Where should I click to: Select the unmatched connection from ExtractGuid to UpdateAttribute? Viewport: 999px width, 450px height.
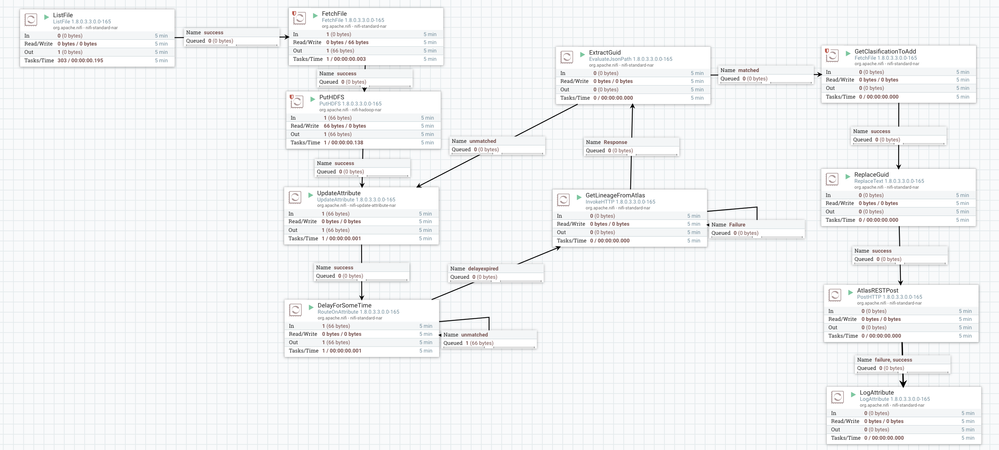(x=498, y=145)
